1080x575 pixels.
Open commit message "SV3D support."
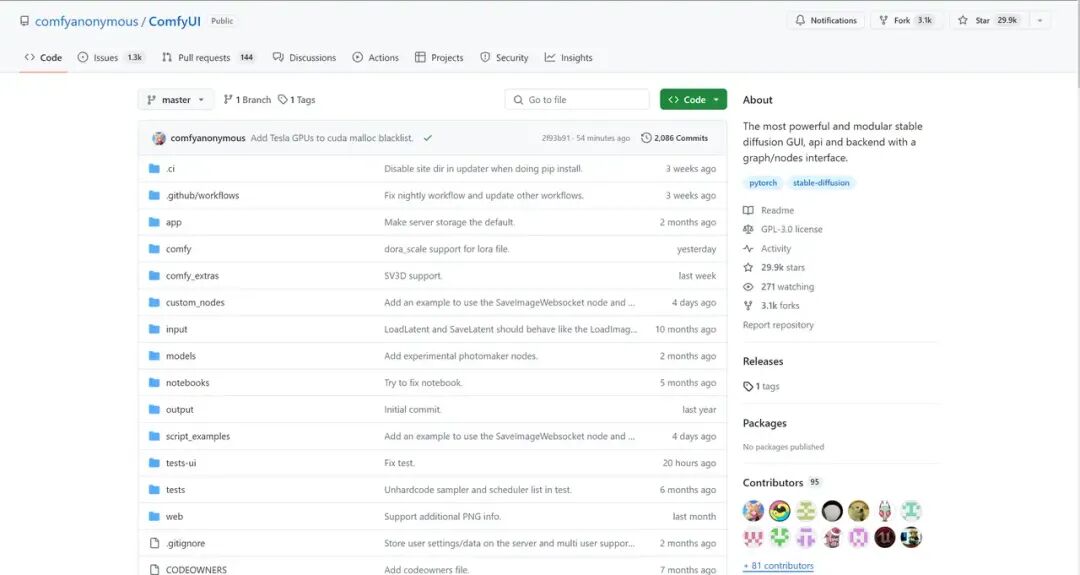coord(413,276)
